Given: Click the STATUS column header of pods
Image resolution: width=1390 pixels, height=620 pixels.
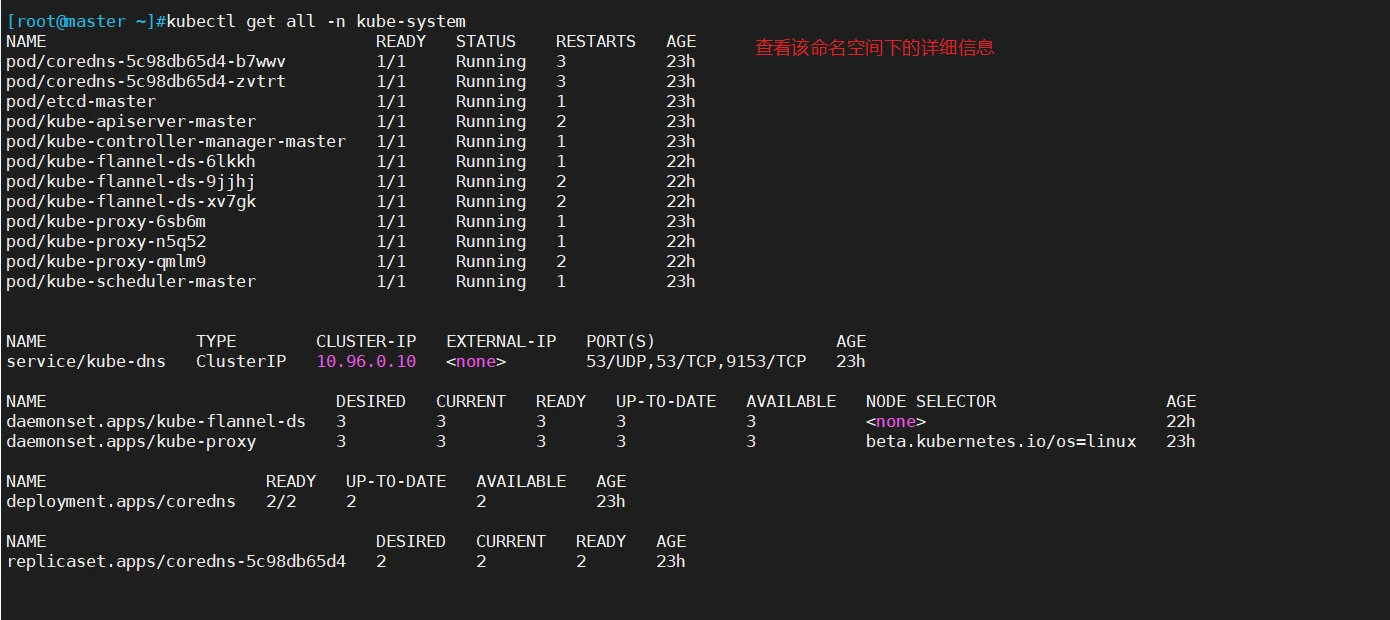Looking at the screenshot, I should 486,41.
